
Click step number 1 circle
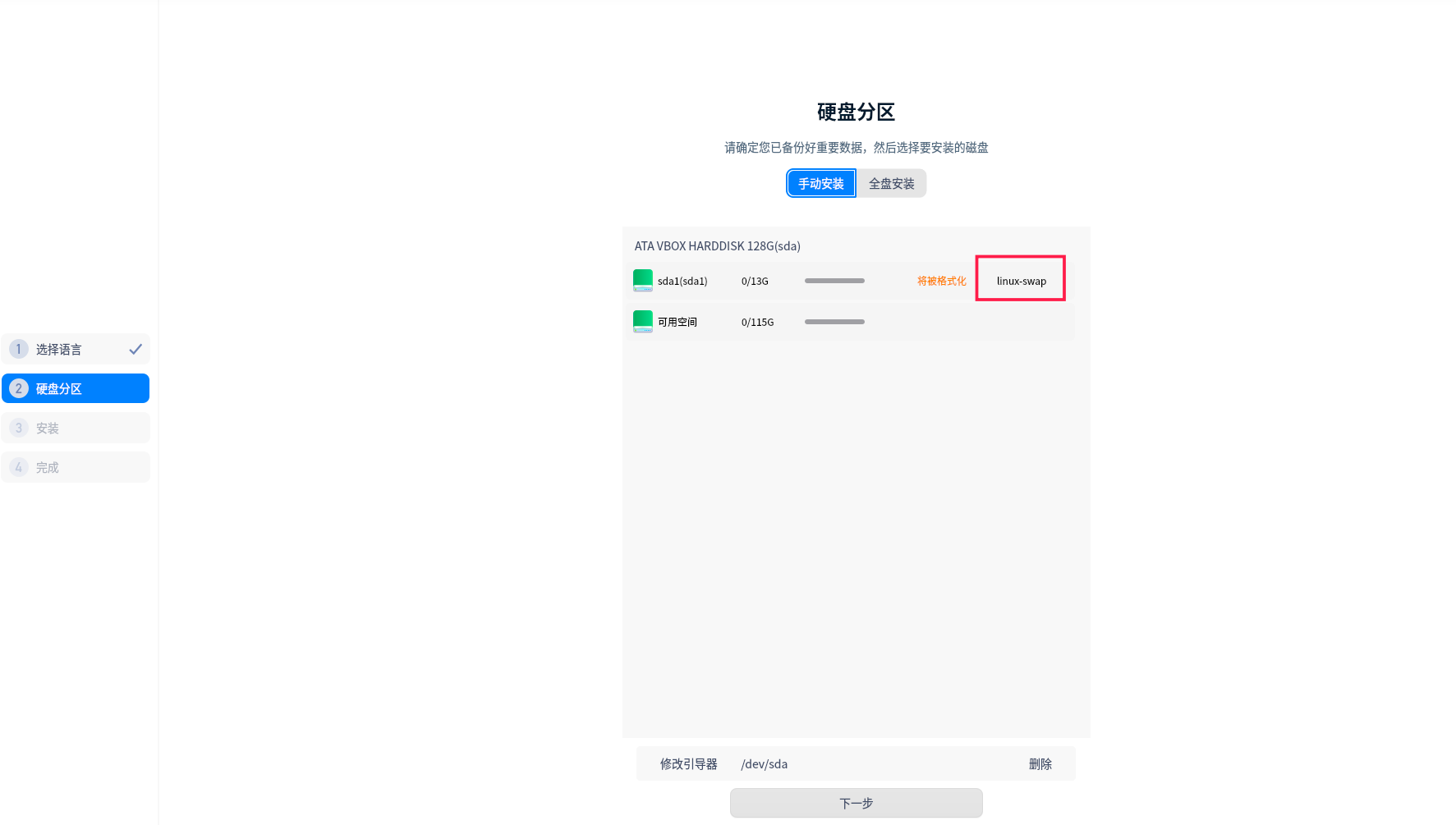[19, 349]
